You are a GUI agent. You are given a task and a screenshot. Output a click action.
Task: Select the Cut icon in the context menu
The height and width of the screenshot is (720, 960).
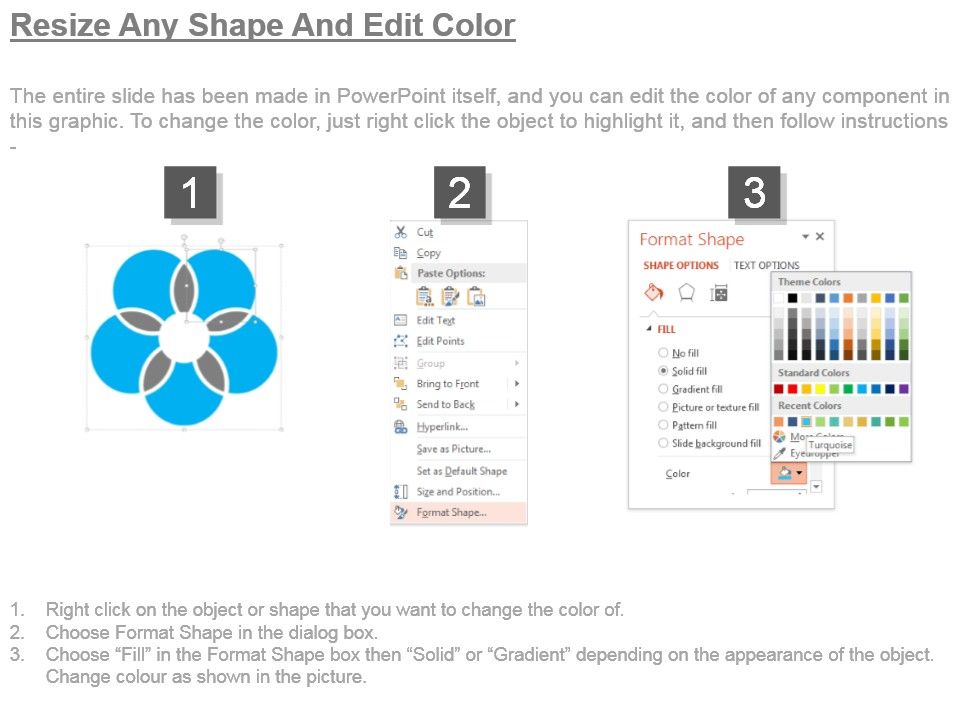(402, 233)
